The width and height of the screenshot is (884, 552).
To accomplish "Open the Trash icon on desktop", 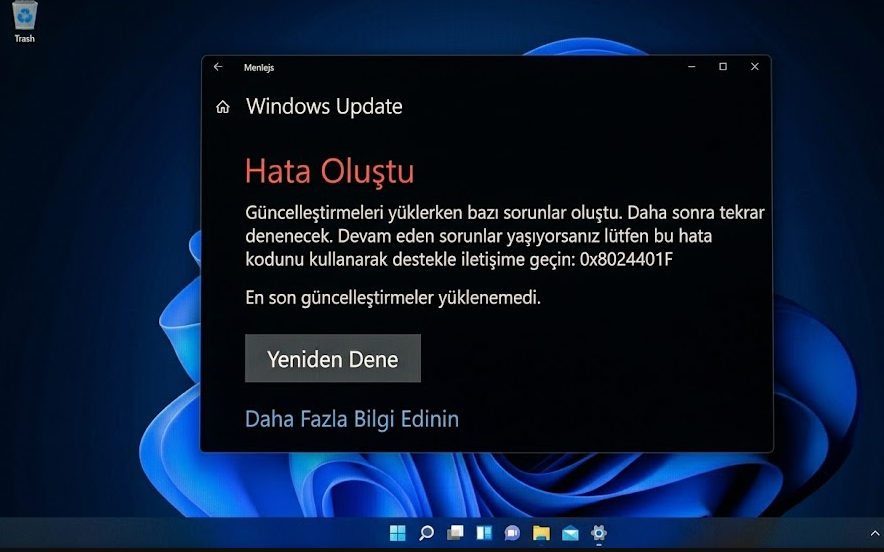I will 24,21.
